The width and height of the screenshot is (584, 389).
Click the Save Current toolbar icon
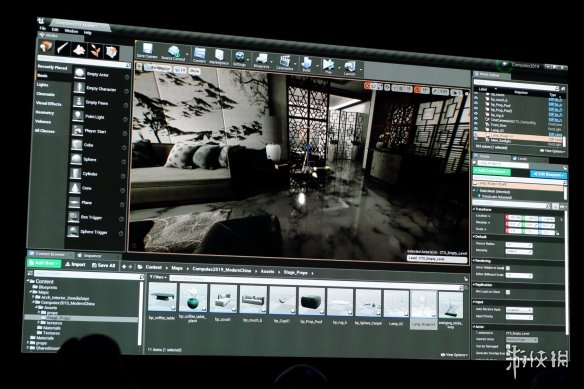click(x=147, y=49)
